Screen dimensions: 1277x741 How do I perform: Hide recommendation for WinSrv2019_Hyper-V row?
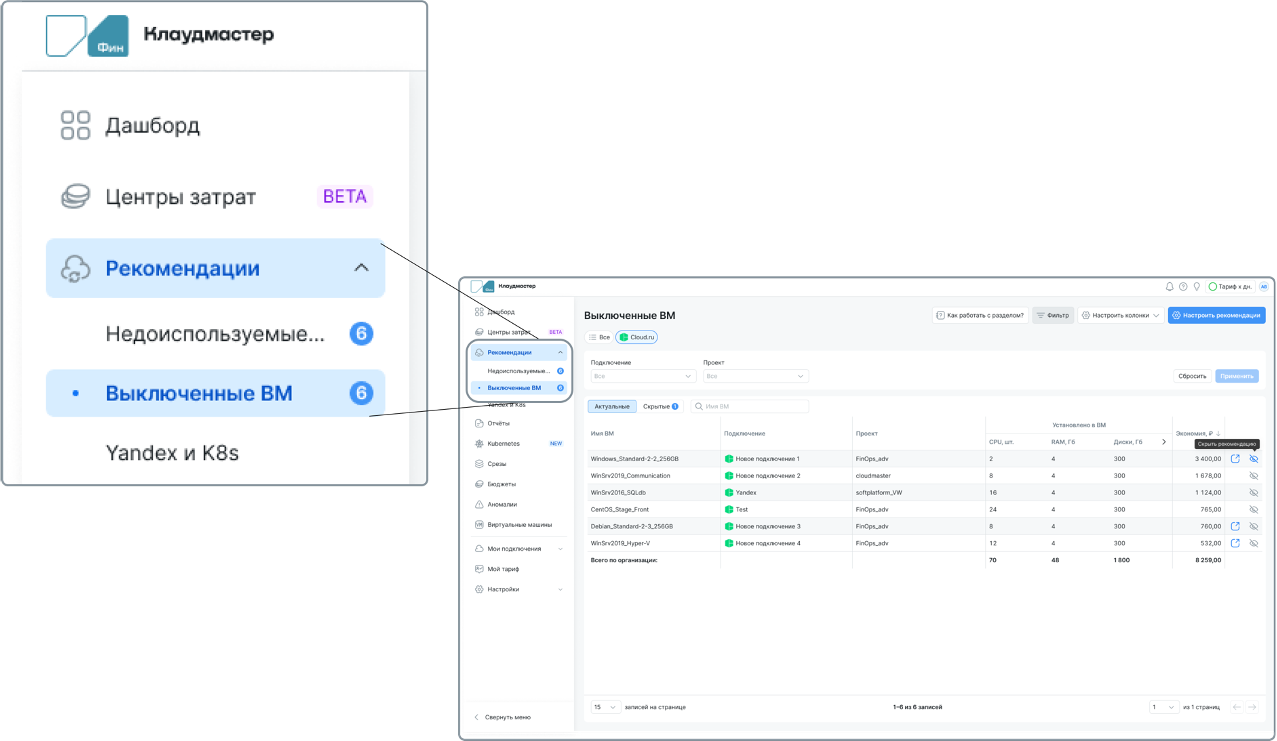pos(1254,543)
